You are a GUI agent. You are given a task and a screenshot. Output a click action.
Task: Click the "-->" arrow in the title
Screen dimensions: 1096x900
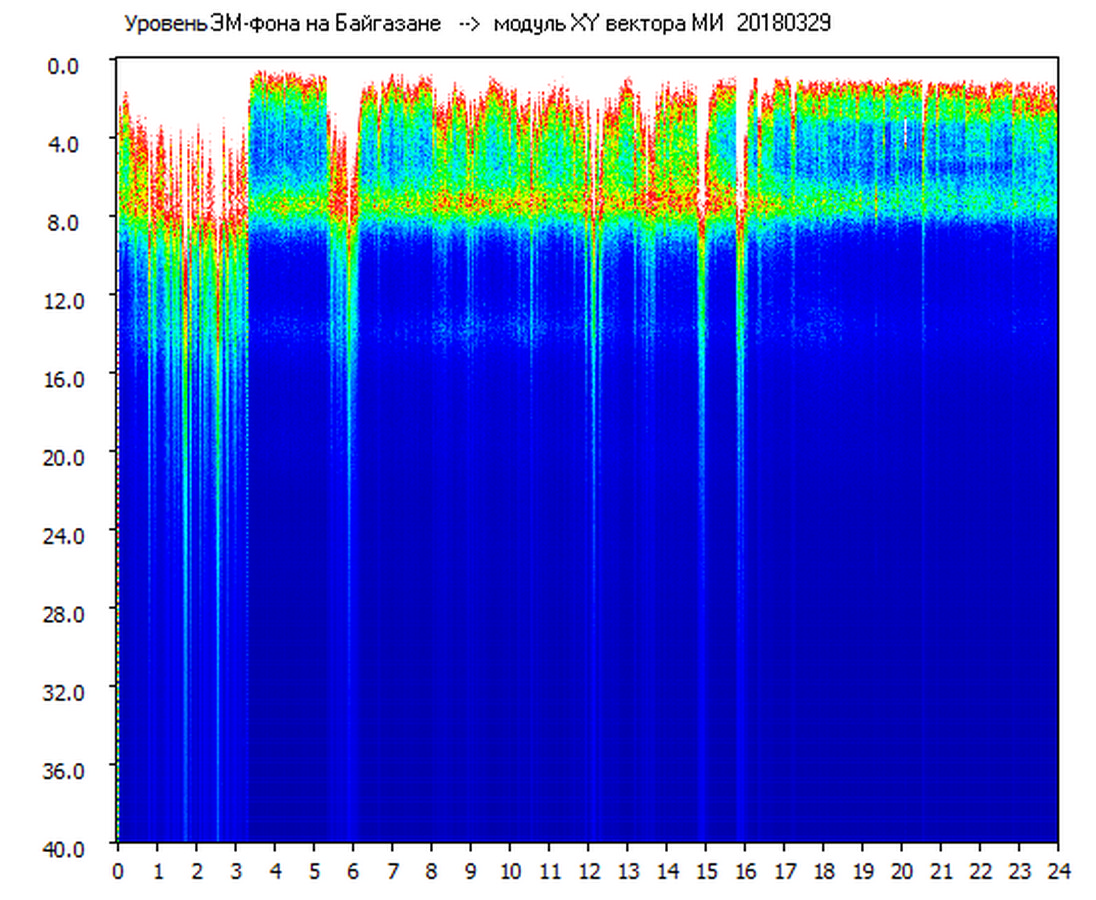tap(471, 24)
